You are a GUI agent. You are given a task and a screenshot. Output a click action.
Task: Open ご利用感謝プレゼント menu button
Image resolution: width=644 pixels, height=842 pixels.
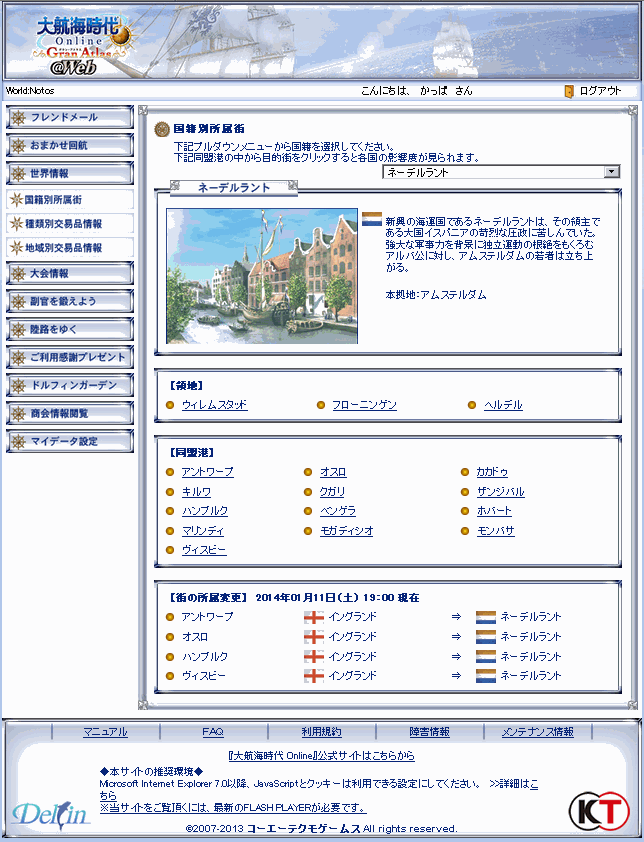[70, 357]
